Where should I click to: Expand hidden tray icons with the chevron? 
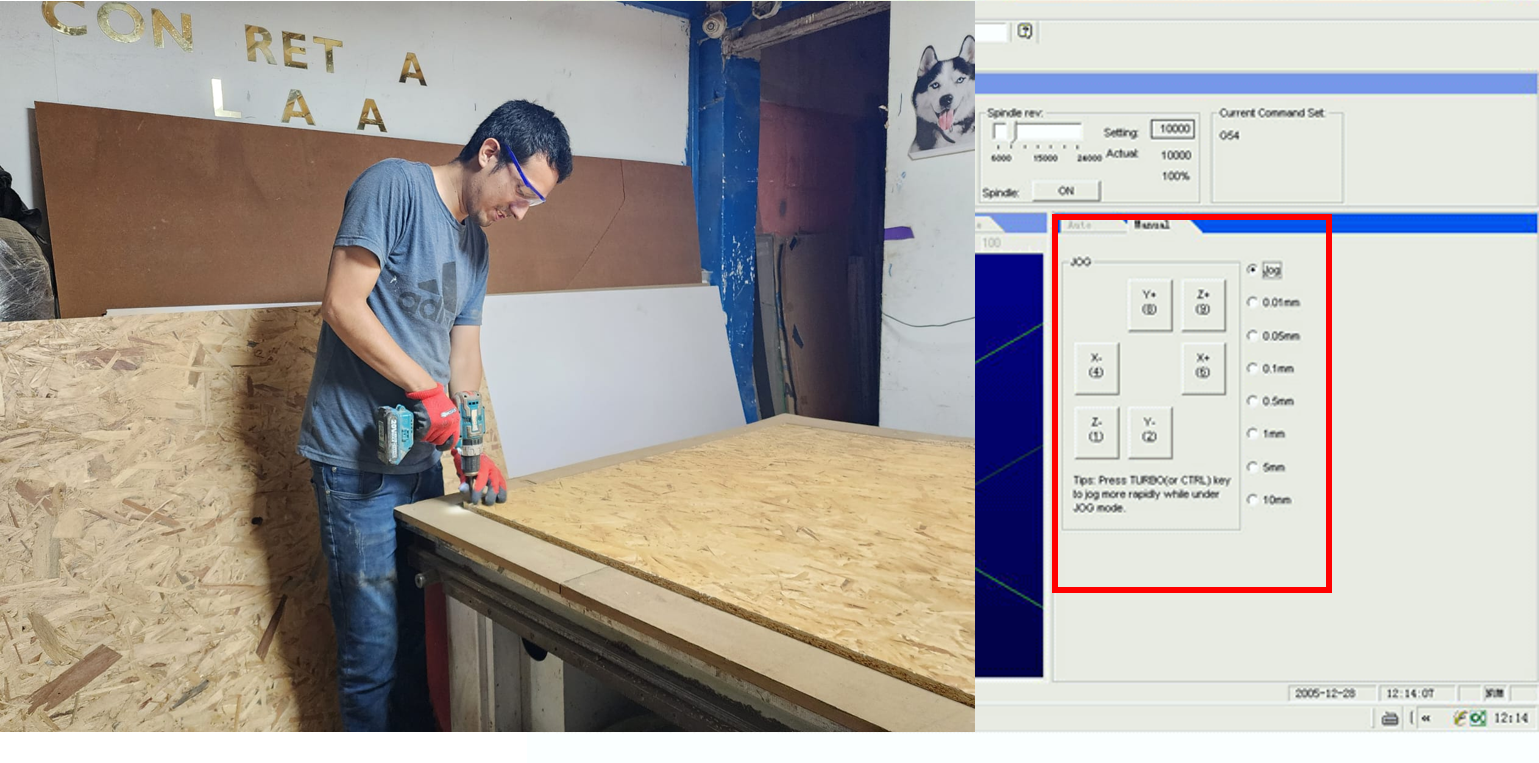(1425, 718)
